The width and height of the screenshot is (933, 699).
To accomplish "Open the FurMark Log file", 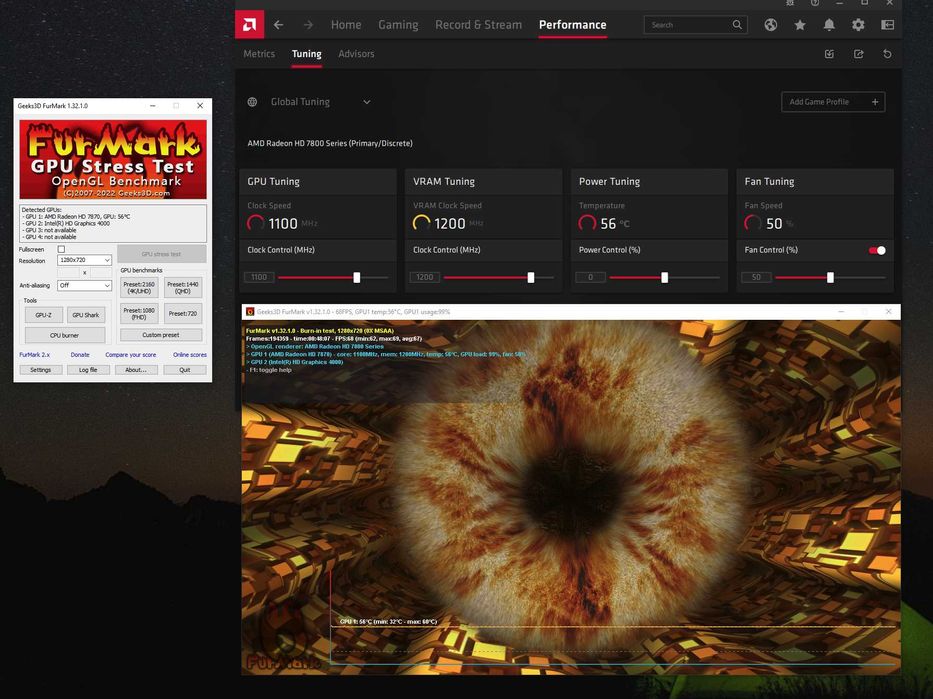I will coord(88,370).
